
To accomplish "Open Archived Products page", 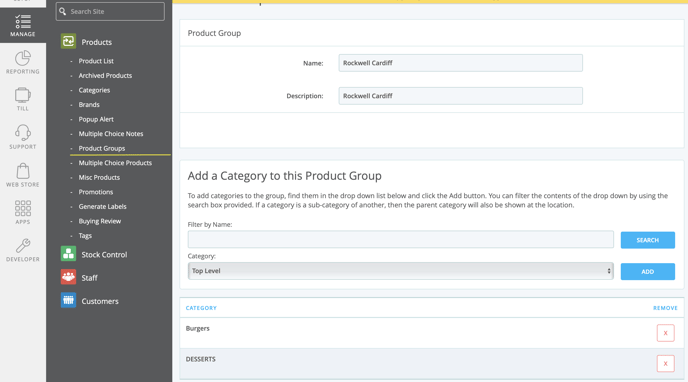I will click(x=105, y=75).
